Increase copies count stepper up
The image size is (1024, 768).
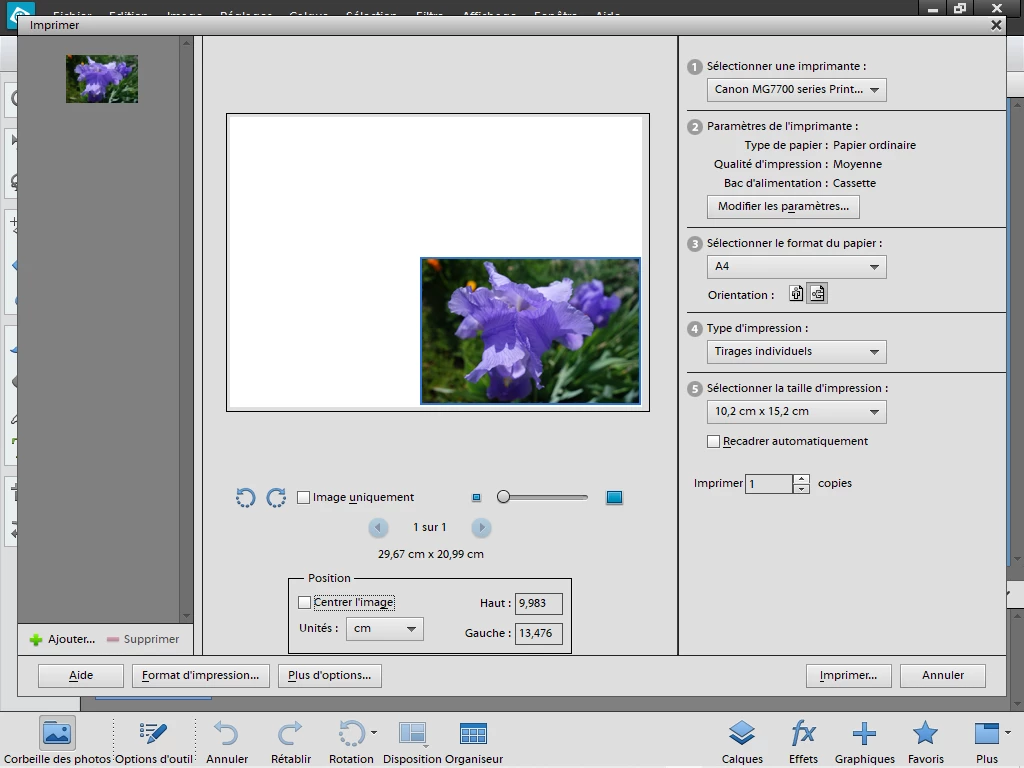801,479
